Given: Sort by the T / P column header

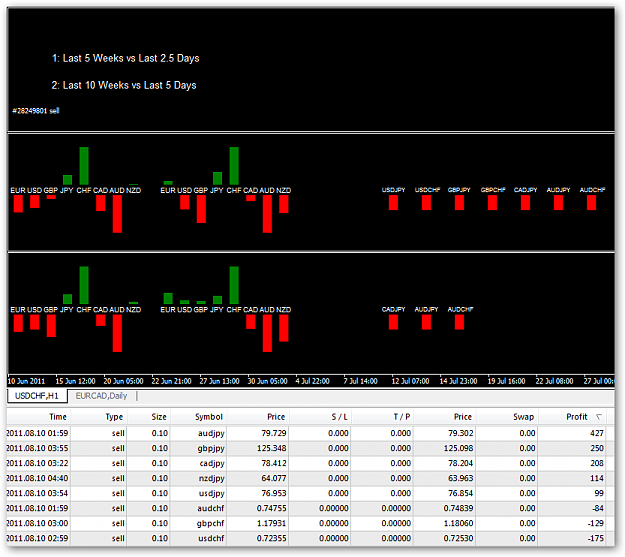Looking at the screenshot, I should click(x=402, y=417).
